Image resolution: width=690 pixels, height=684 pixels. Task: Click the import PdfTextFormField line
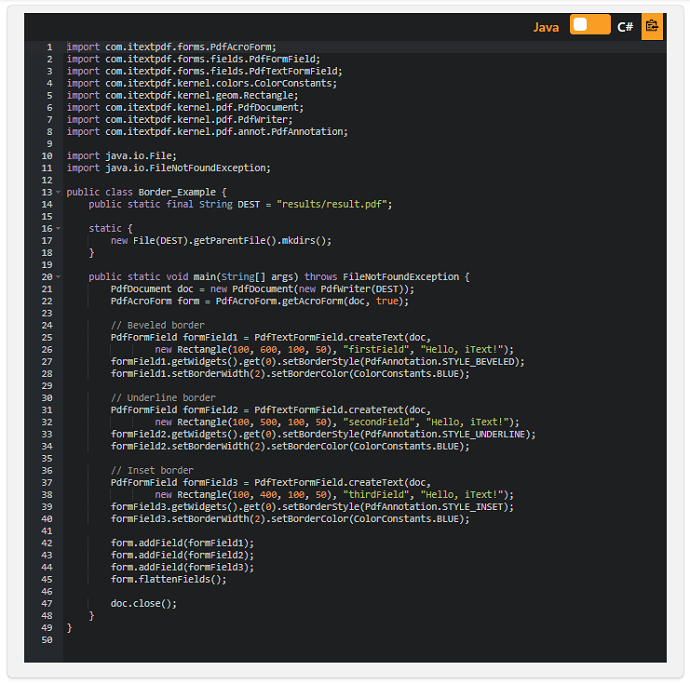(x=205, y=71)
